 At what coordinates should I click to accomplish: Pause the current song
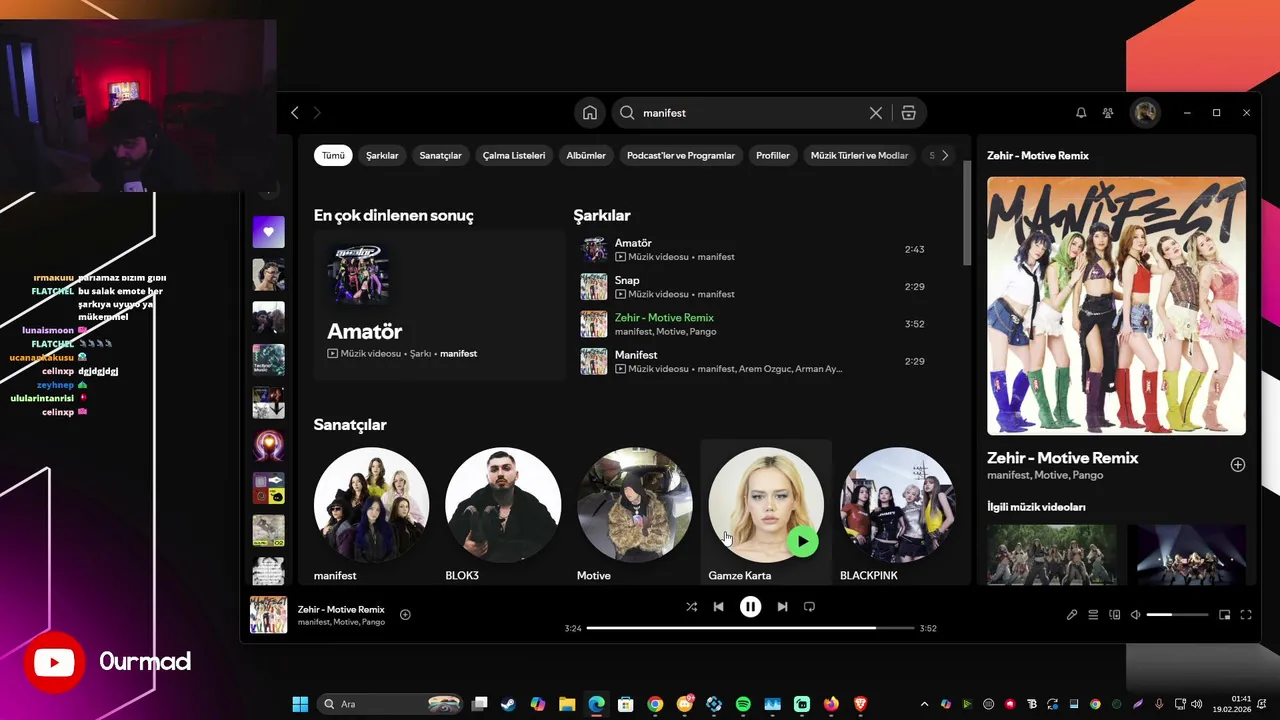750,606
